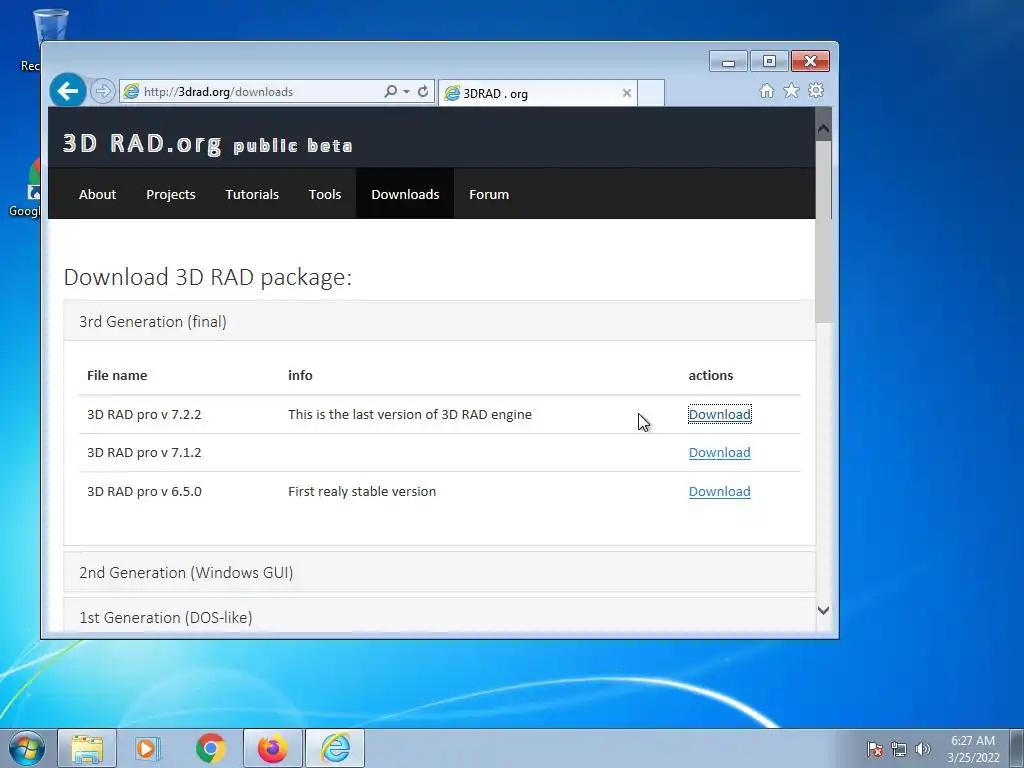Launch Firefox from taskbar
Screen dimensions: 1024x768
point(272,748)
